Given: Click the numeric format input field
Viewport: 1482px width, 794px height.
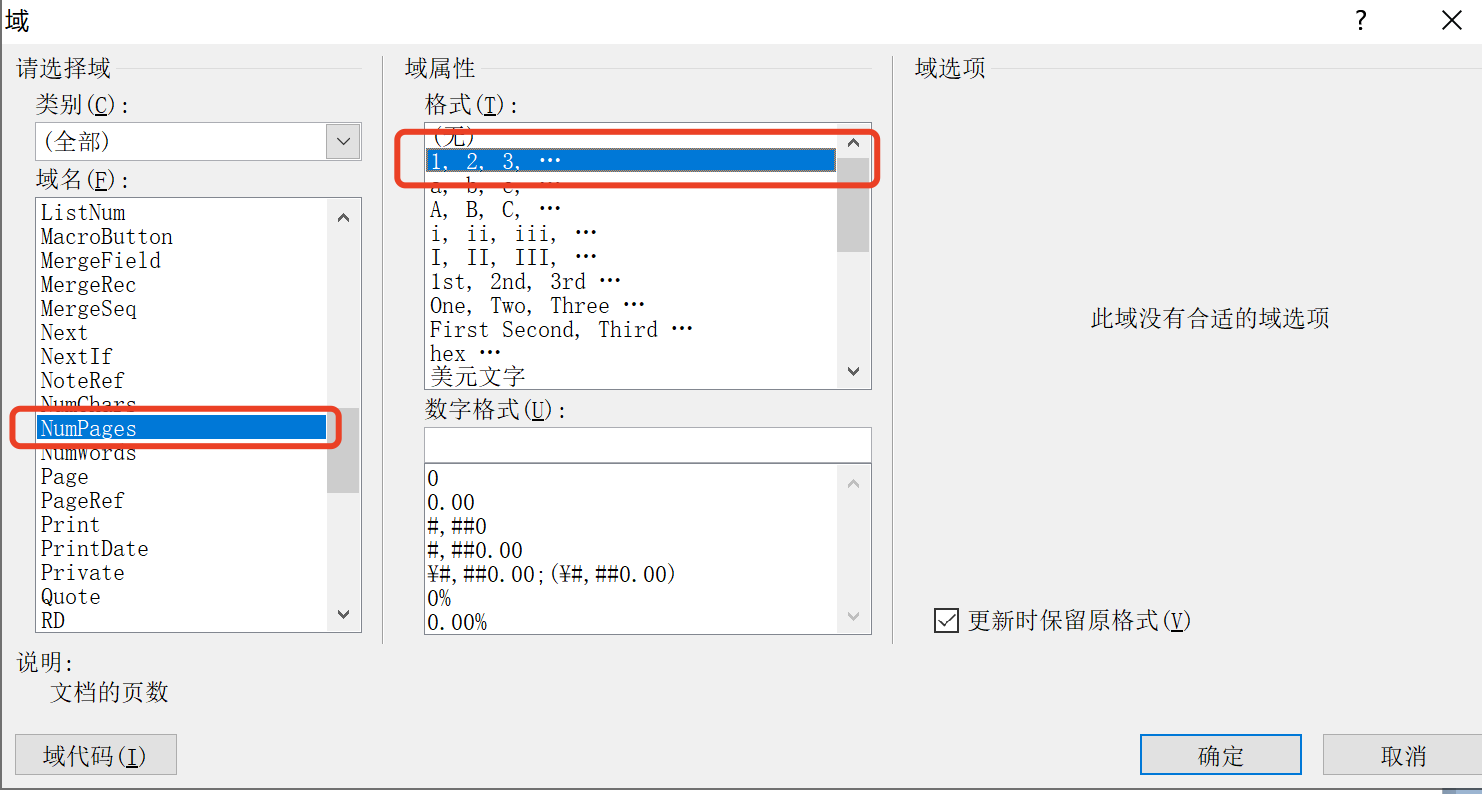Looking at the screenshot, I should (647, 445).
